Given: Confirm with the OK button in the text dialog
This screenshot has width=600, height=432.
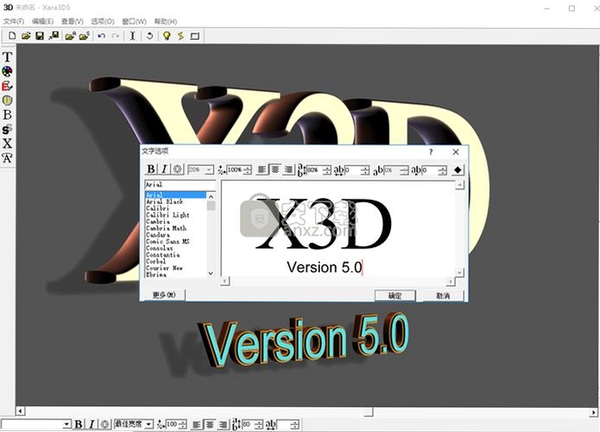Looking at the screenshot, I should point(395,295).
